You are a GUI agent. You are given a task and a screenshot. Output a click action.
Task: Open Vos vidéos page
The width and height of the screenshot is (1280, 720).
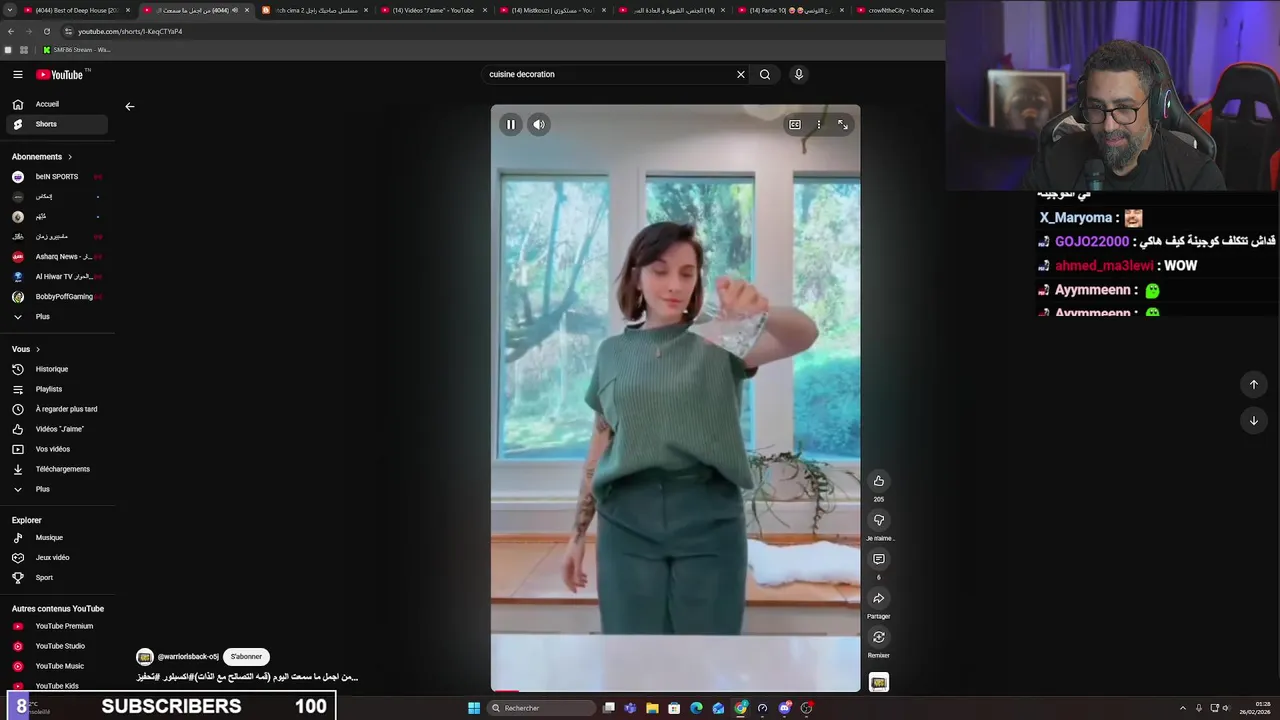[x=57, y=449]
